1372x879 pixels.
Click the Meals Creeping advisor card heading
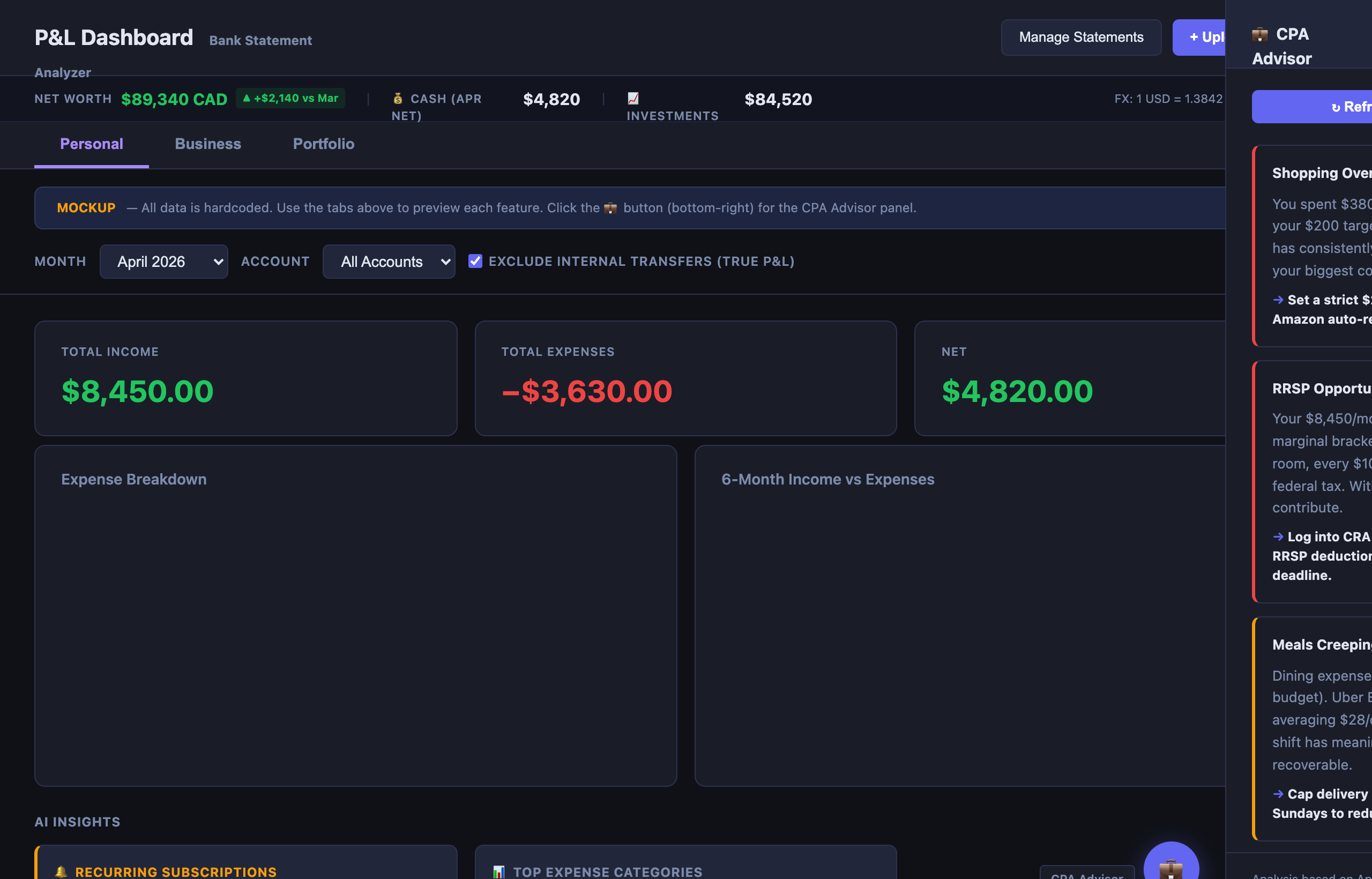point(1322,644)
